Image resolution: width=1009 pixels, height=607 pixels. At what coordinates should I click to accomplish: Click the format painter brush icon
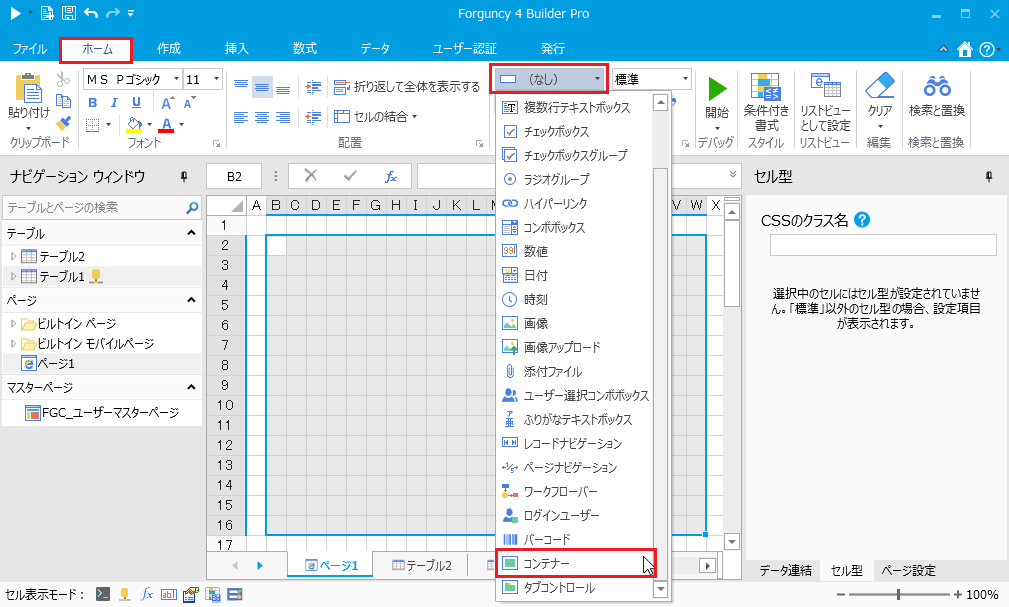tap(63, 123)
